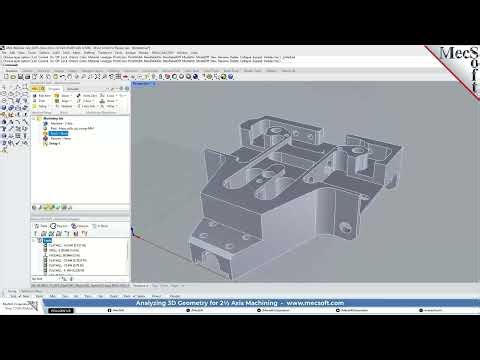This screenshot has width=480, height=360.
Task: Open the Edit menu
Action: (12, 53)
